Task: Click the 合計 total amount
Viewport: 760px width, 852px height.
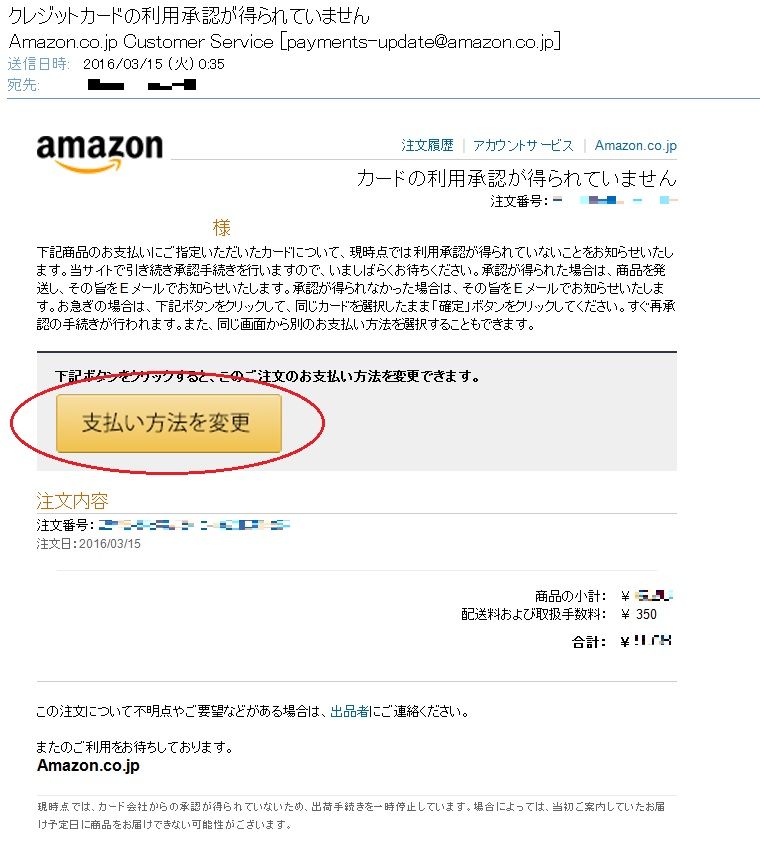Action: coord(646,641)
